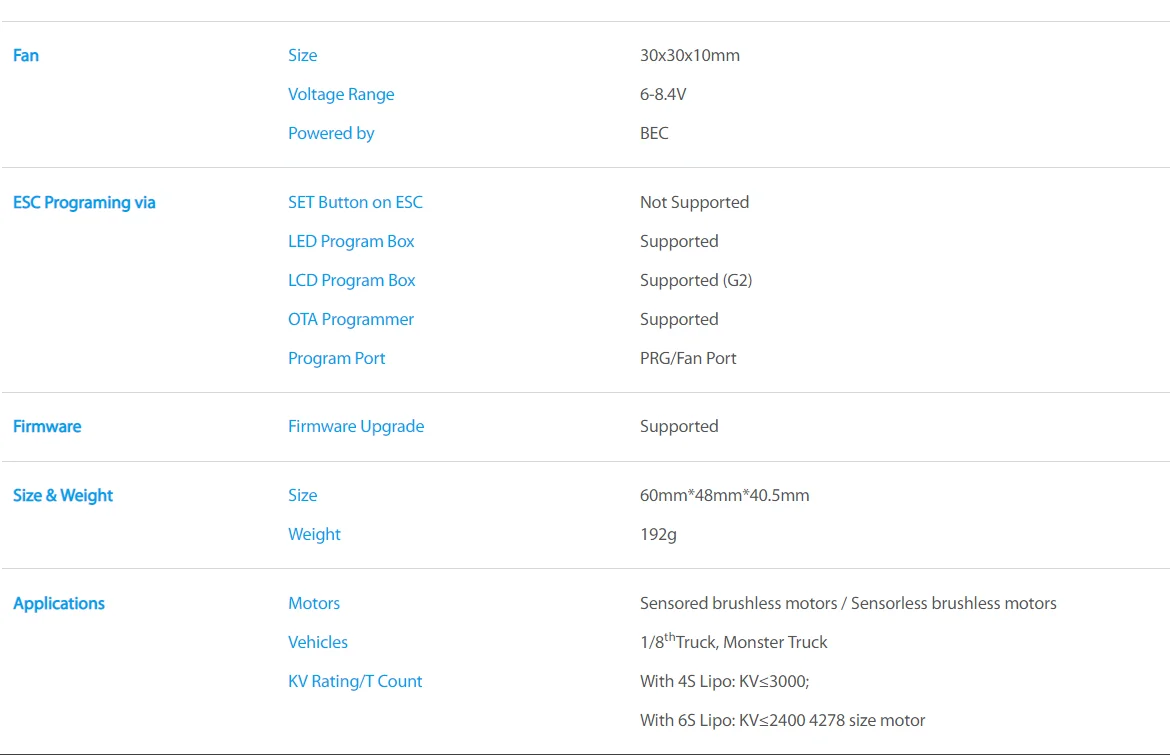Image resolution: width=1170 pixels, height=755 pixels.
Task: Click the Firmware category heading
Action: (47, 427)
